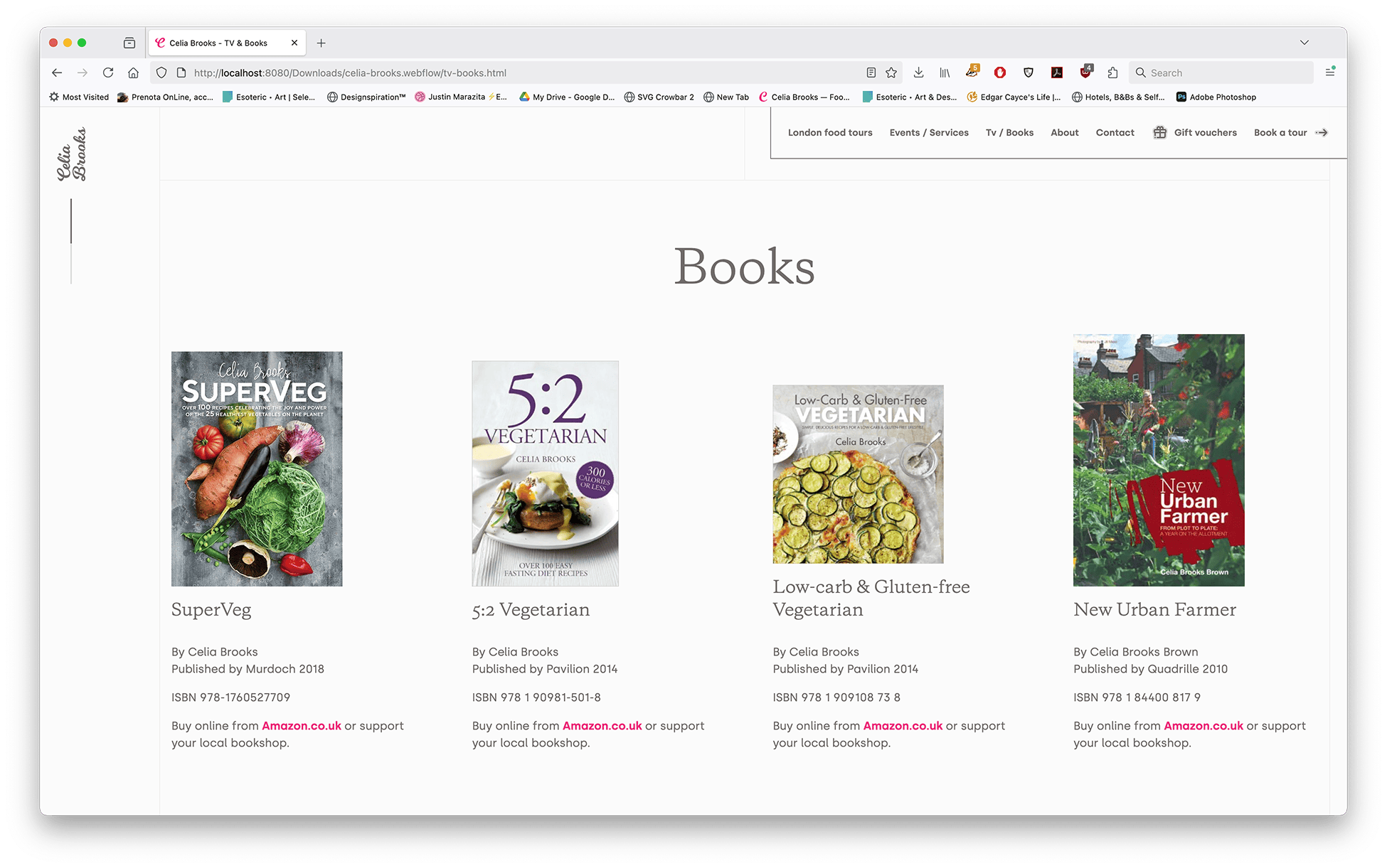The height and width of the screenshot is (868, 1387).
Task: Open a new tab with plus button
Action: pyautogui.click(x=321, y=43)
